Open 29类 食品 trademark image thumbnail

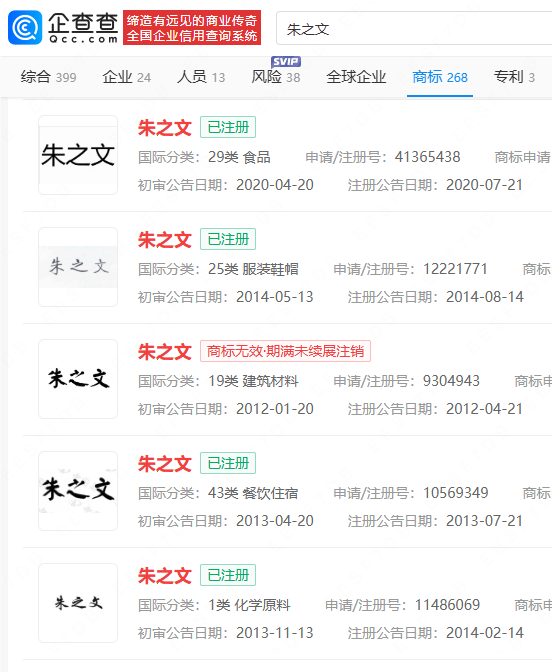click(x=78, y=155)
